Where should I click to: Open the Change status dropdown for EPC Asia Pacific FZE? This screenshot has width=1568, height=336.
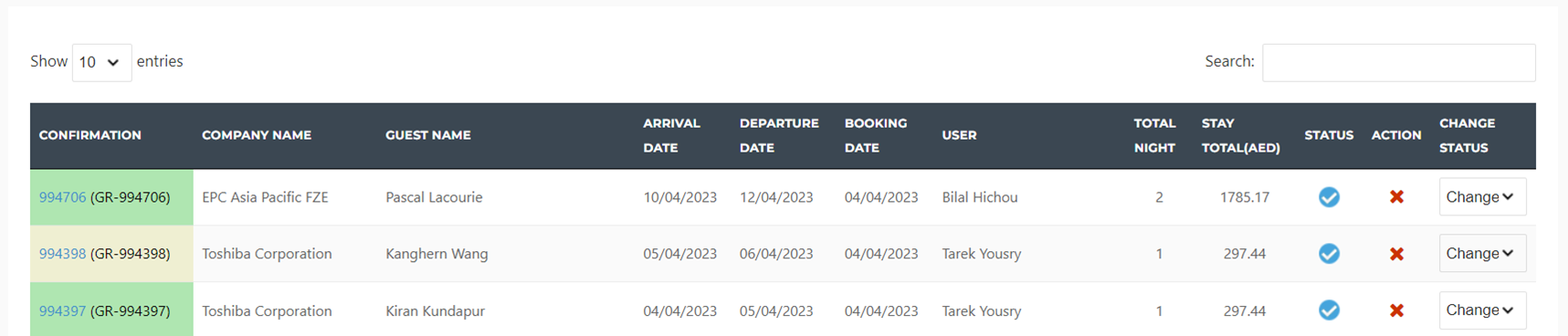click(x=1482, y=197)
